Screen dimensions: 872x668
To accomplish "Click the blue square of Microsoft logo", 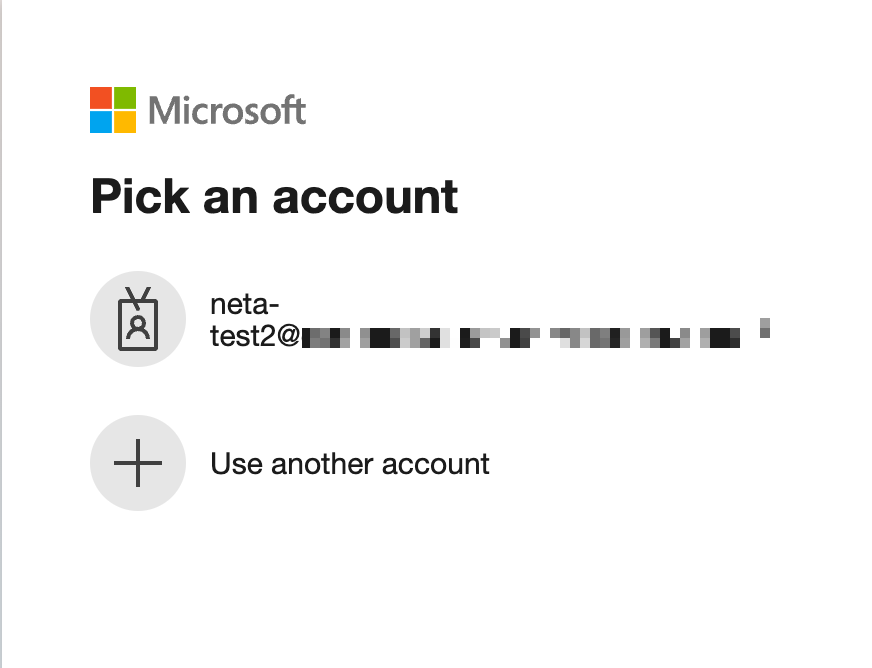I will tap(101, 122).
